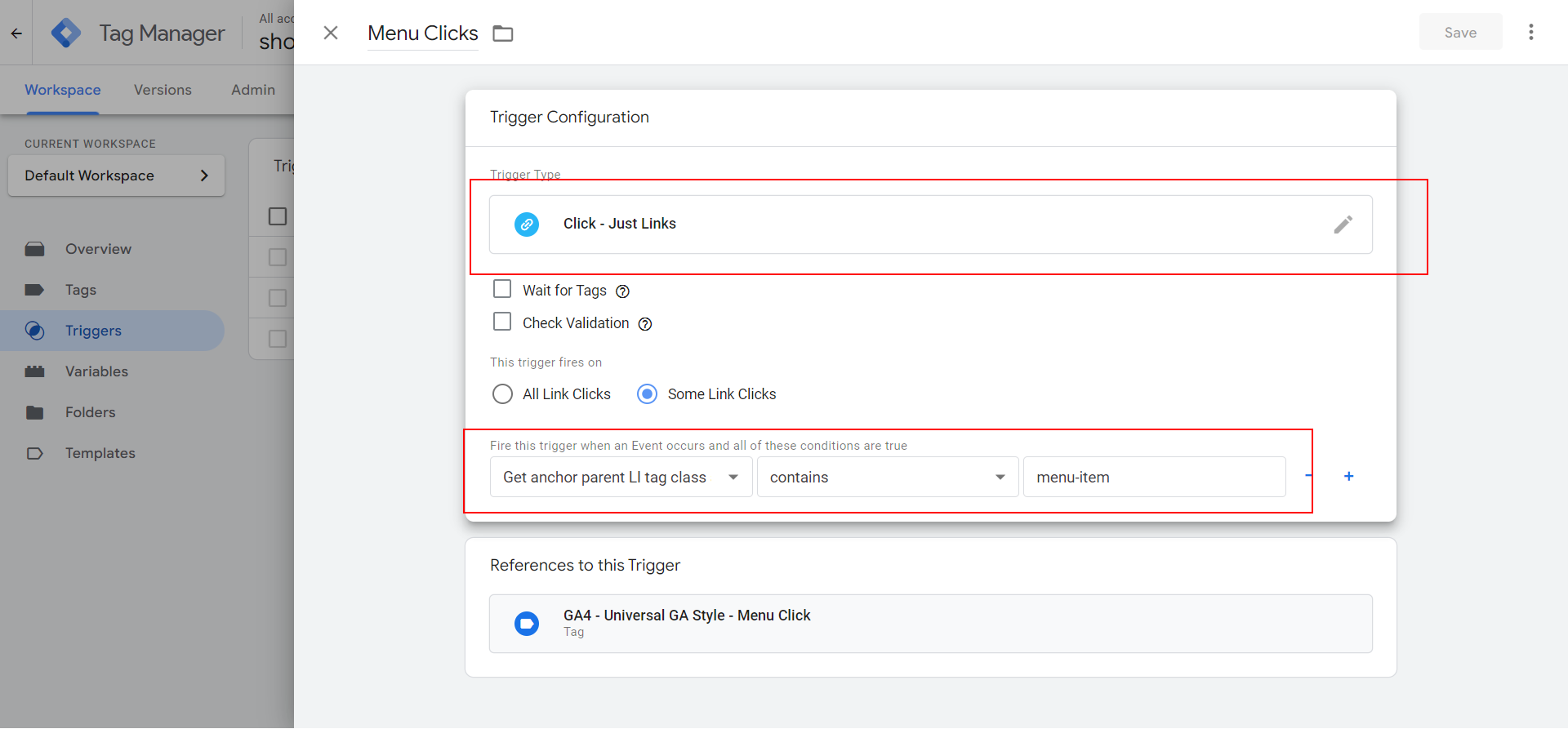Open the contains operator dropdown

pos(887,478)
